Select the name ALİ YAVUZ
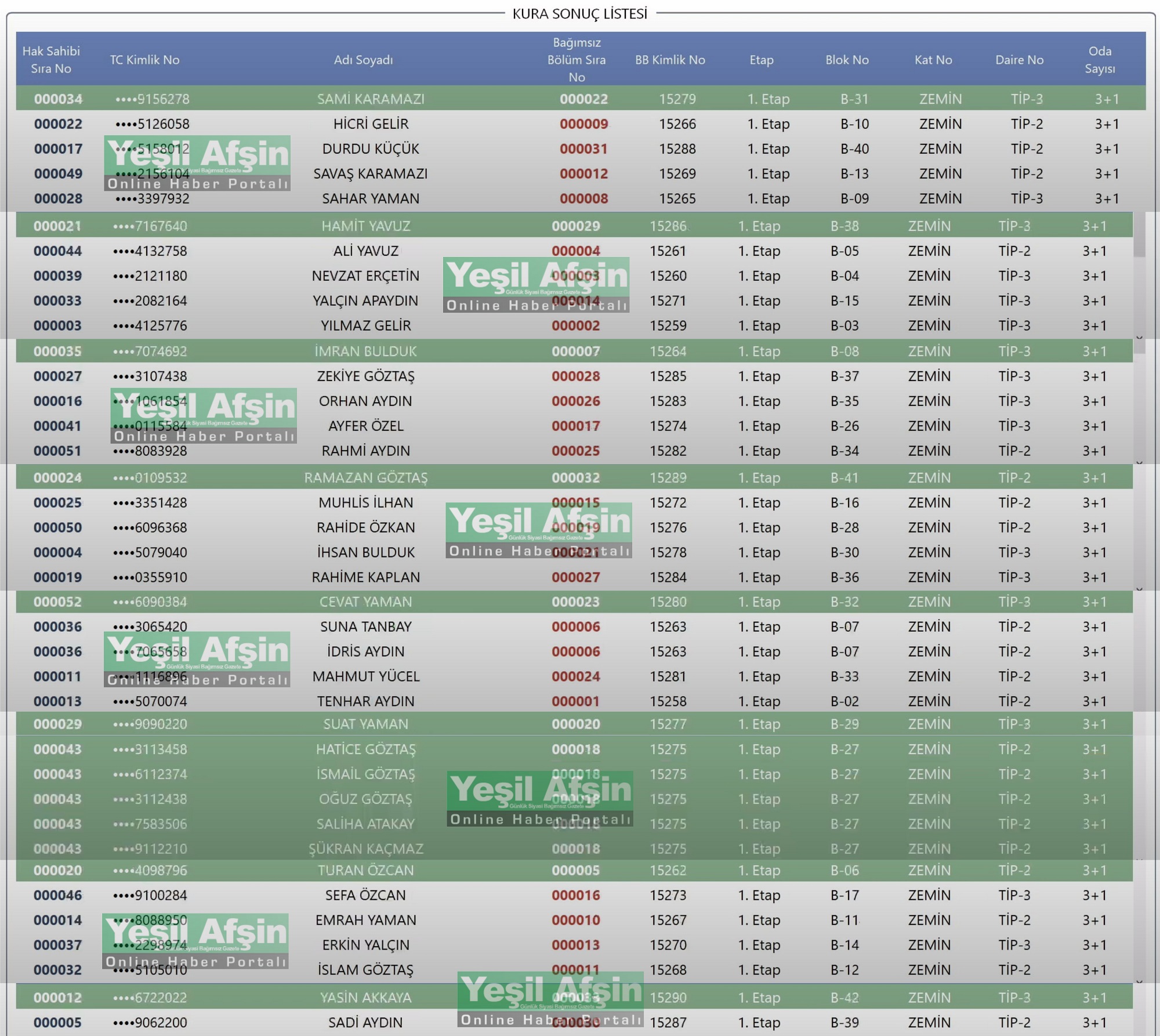 365,251
